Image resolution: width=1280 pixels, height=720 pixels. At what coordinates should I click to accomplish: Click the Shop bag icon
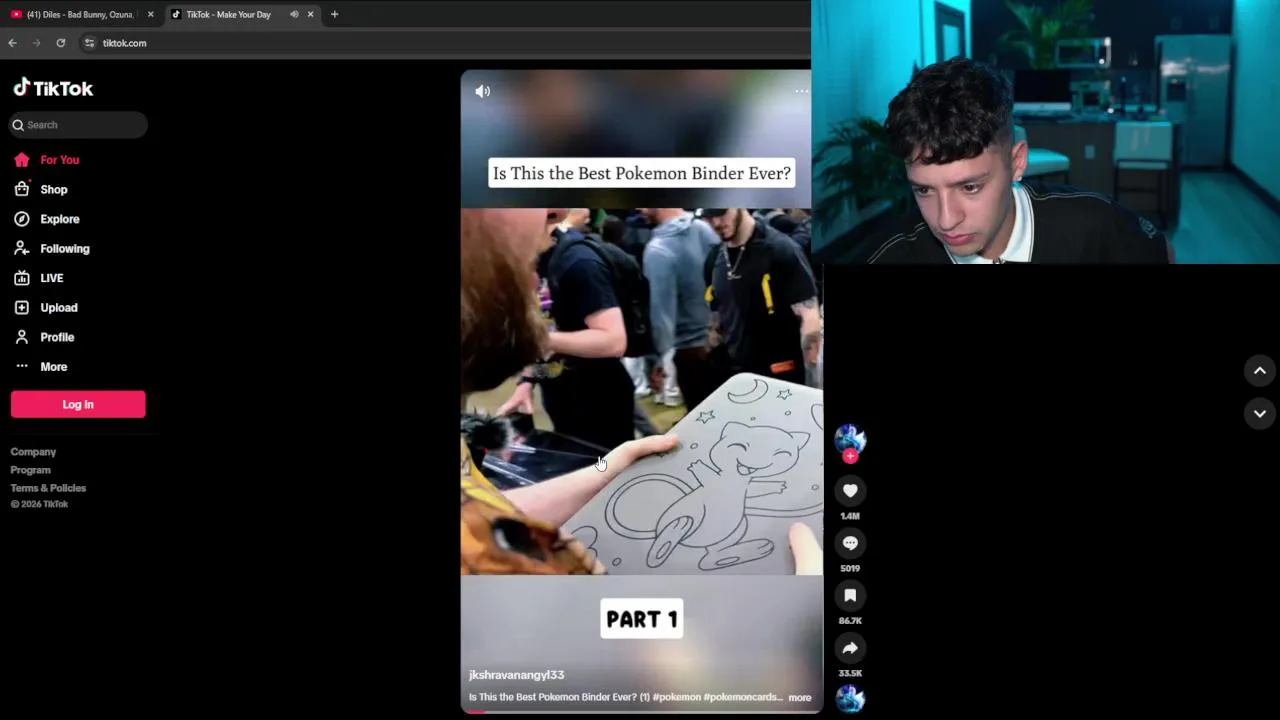pos(22,189)
